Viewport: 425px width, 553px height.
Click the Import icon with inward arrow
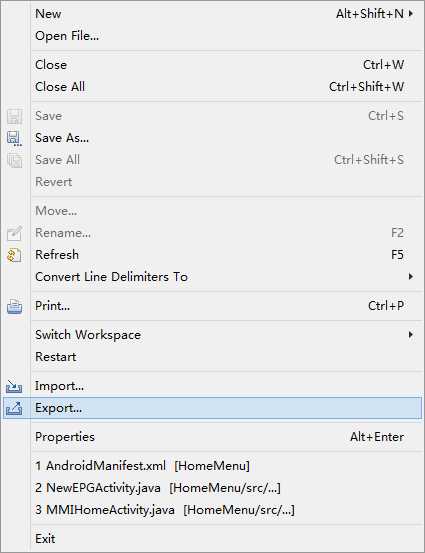14,386
